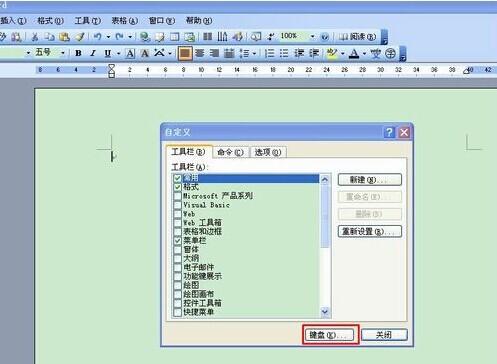Click the font color A swatch
The height and width of the screenshot is (364, 497).
tap(354, 53)
